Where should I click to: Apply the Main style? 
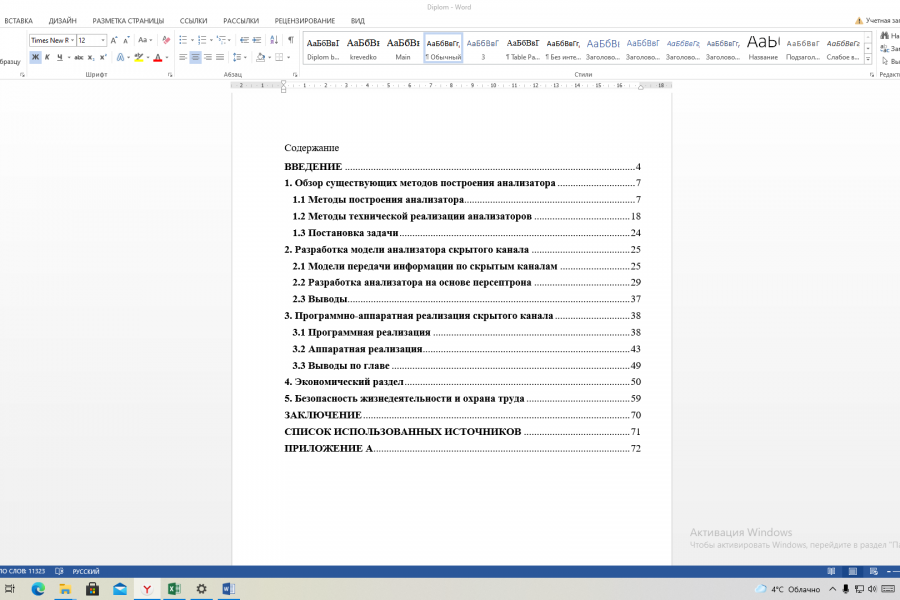point(403,48)
